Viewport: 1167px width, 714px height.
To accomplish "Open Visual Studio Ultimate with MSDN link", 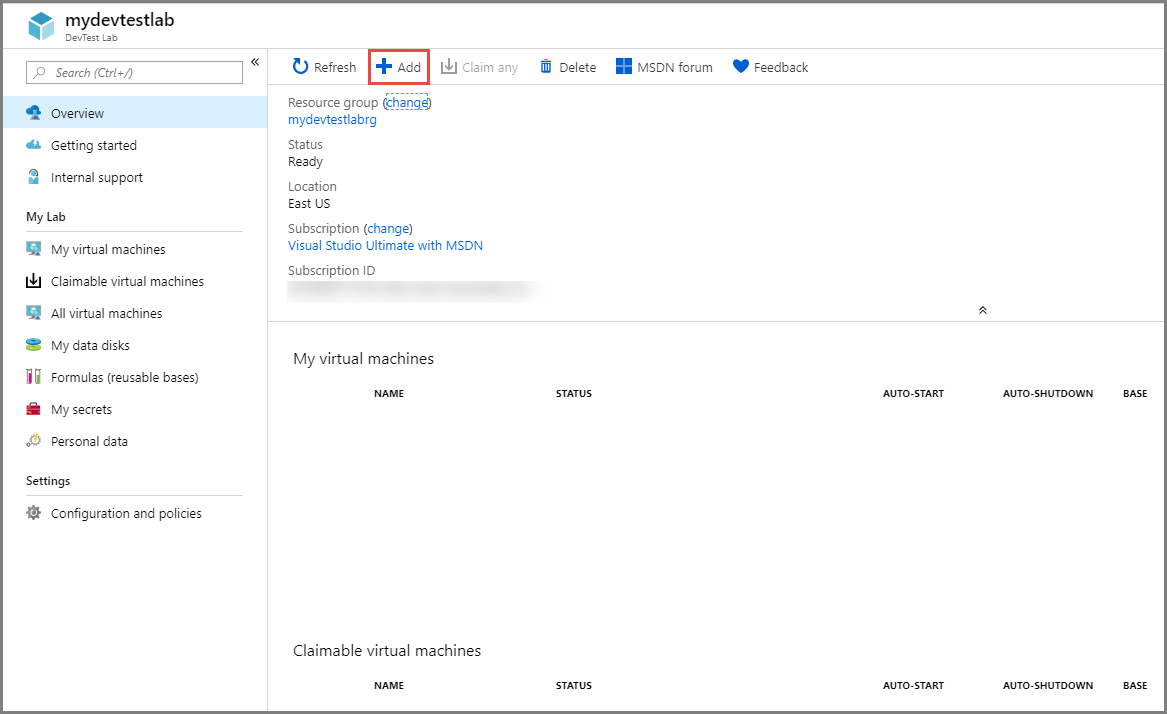I will [x=385, y=246].
